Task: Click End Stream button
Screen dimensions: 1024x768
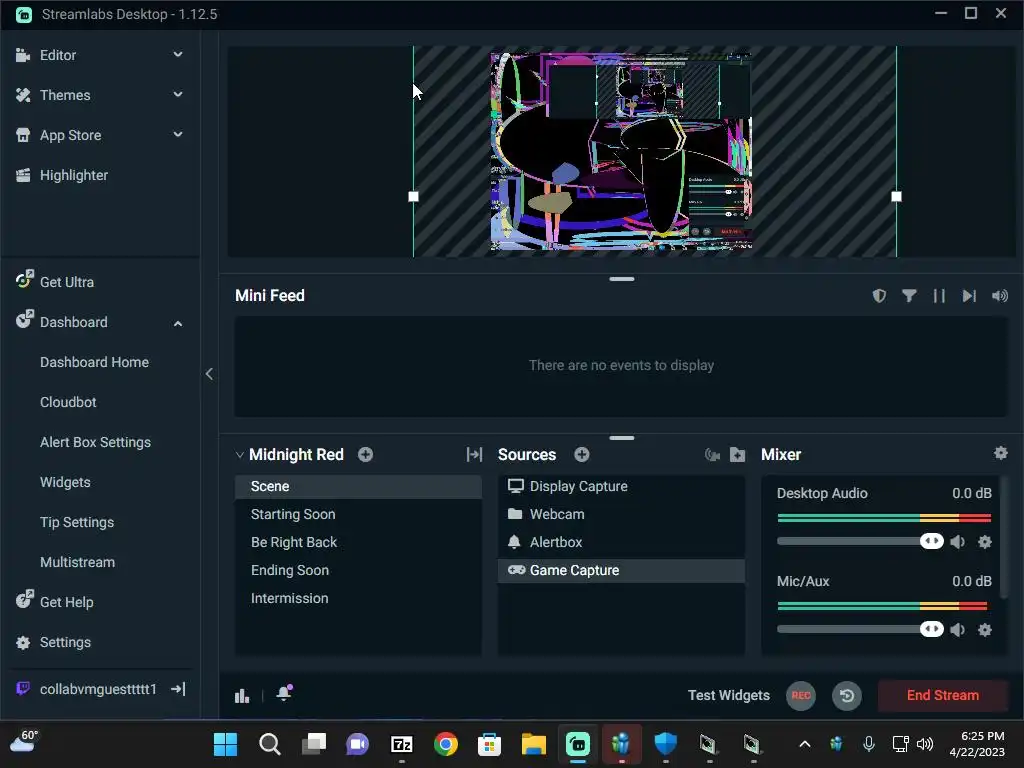Action: coord(942,696)
